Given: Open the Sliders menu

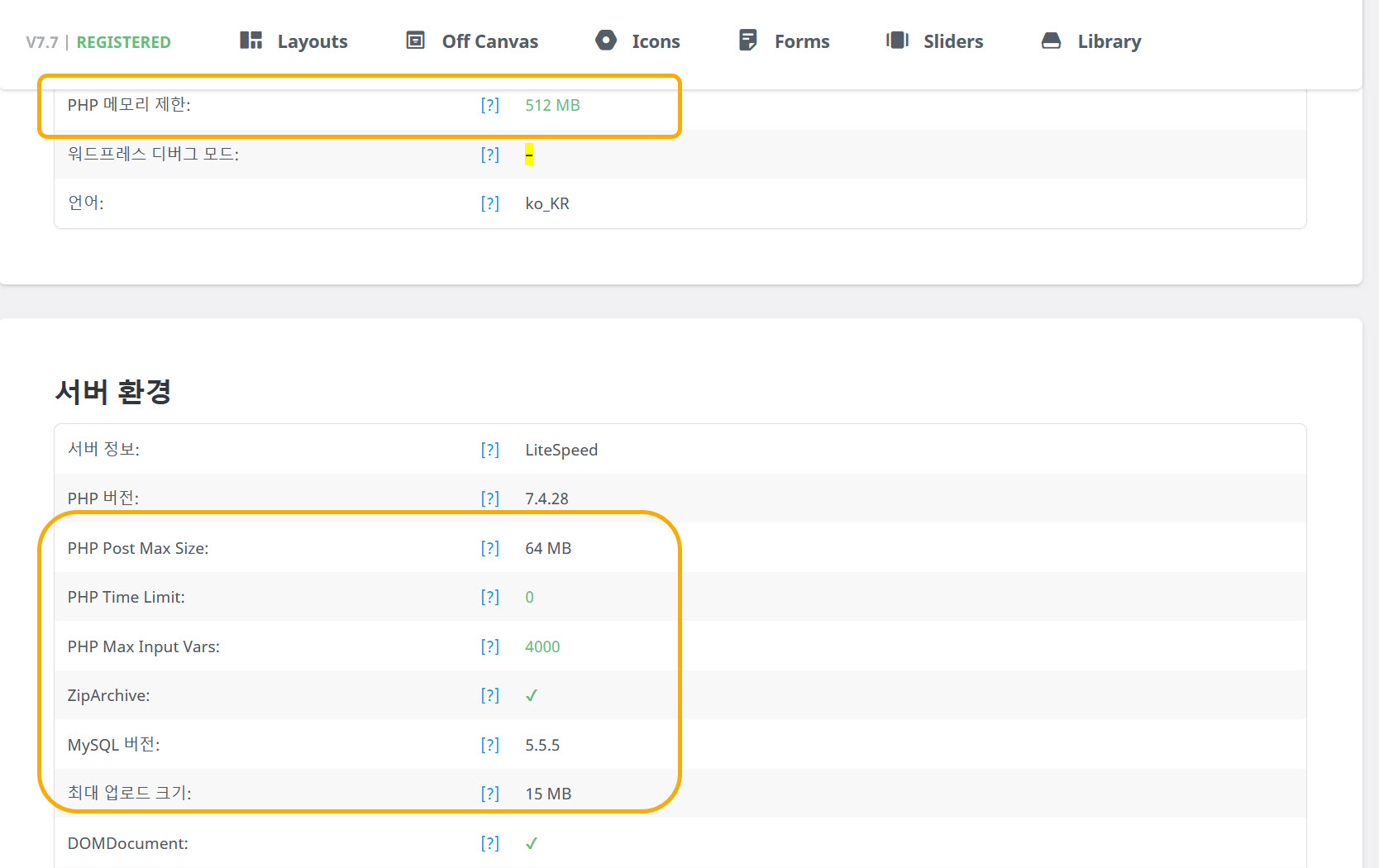Looking at the screenshot, I should pyautogui.click(x=934, y=41).
